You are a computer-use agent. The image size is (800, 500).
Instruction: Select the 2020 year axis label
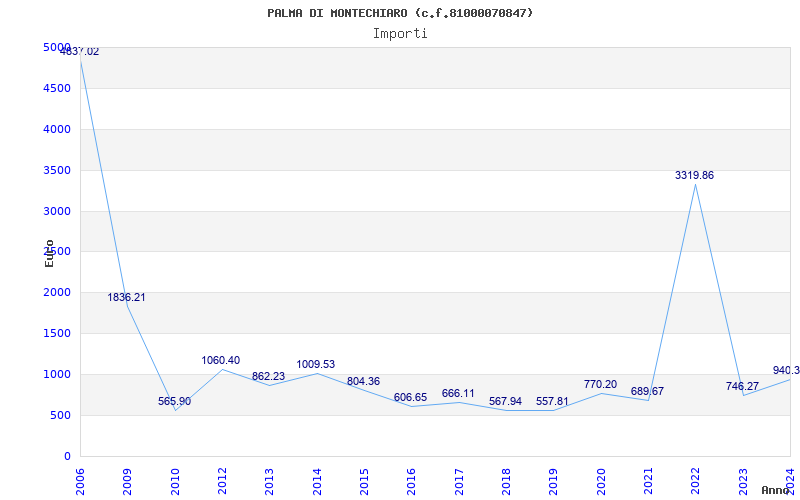pos(601,482)
